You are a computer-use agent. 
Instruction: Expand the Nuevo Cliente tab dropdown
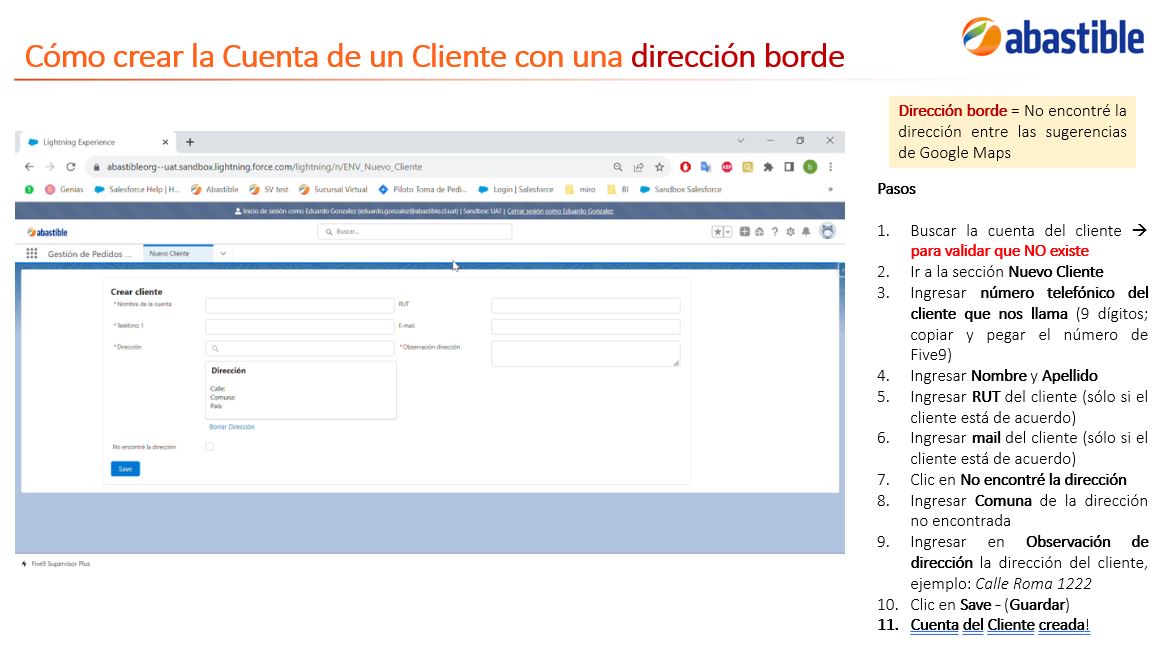point(223,254)
